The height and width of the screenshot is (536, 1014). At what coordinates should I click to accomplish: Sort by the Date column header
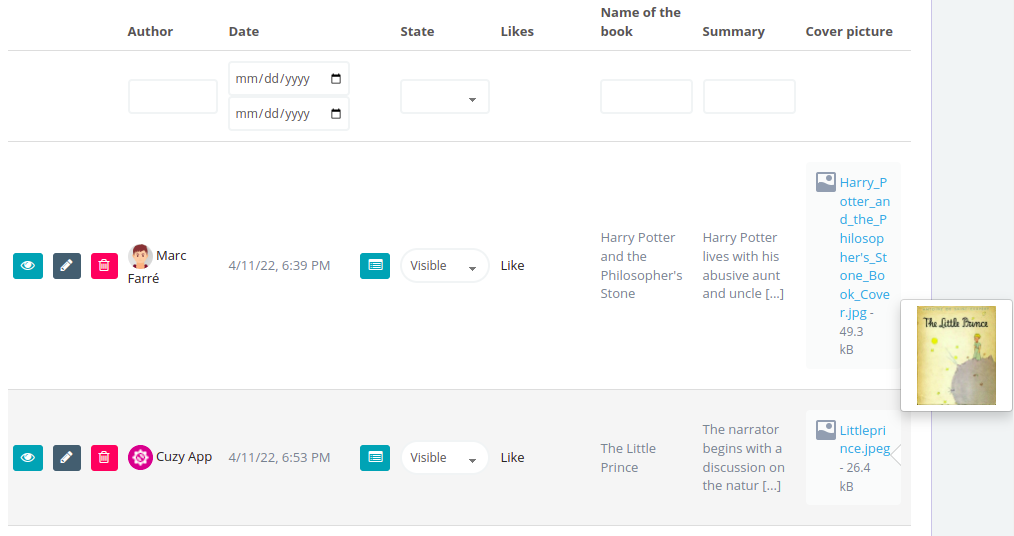244,32
